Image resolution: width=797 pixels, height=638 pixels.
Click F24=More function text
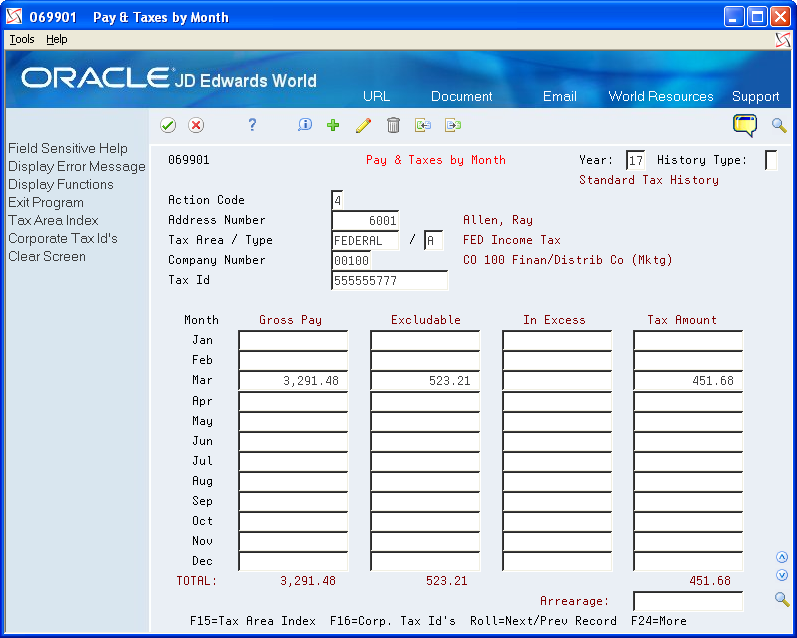pos(659,621)
